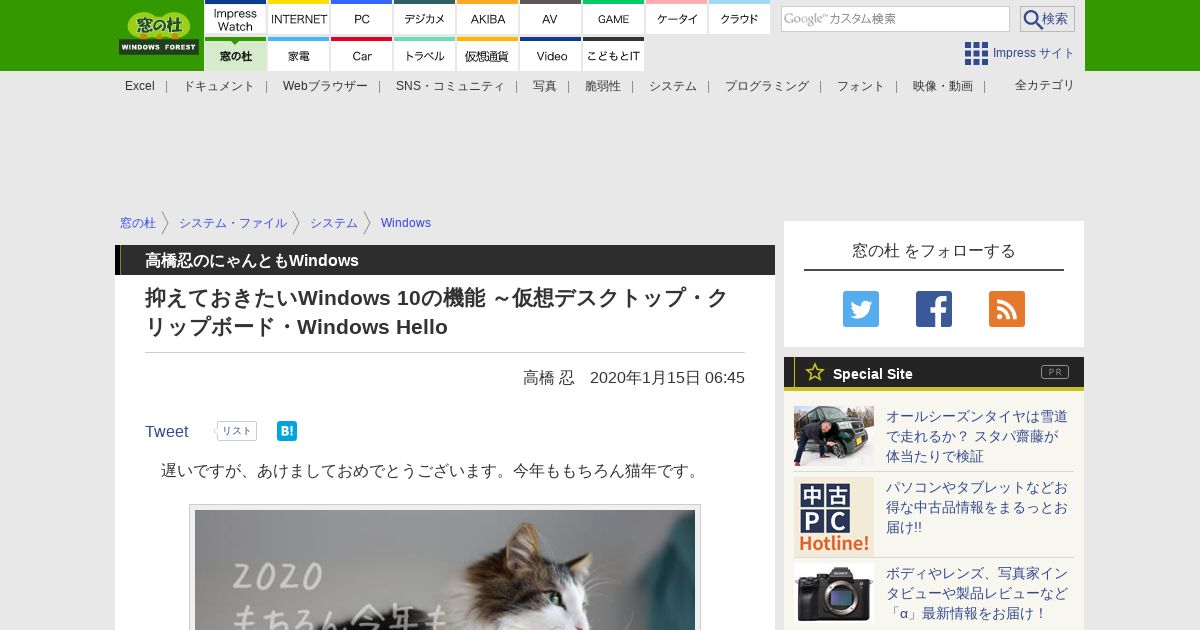Open the 家電 tab
Screen dimensions: 1200x630
point(299,54)
